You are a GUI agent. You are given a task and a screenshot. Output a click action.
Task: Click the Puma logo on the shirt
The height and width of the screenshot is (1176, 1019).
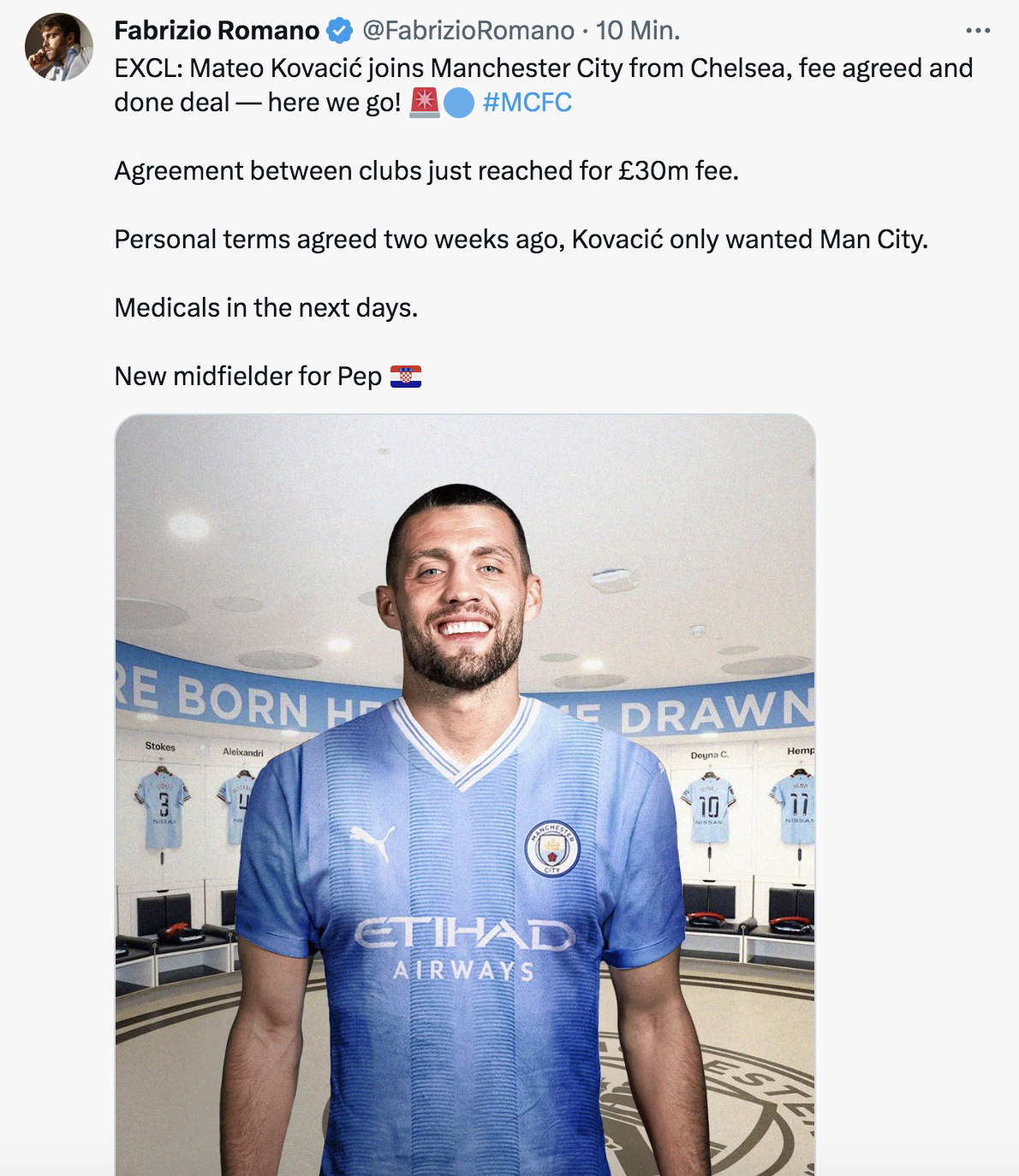pos(372,840)
